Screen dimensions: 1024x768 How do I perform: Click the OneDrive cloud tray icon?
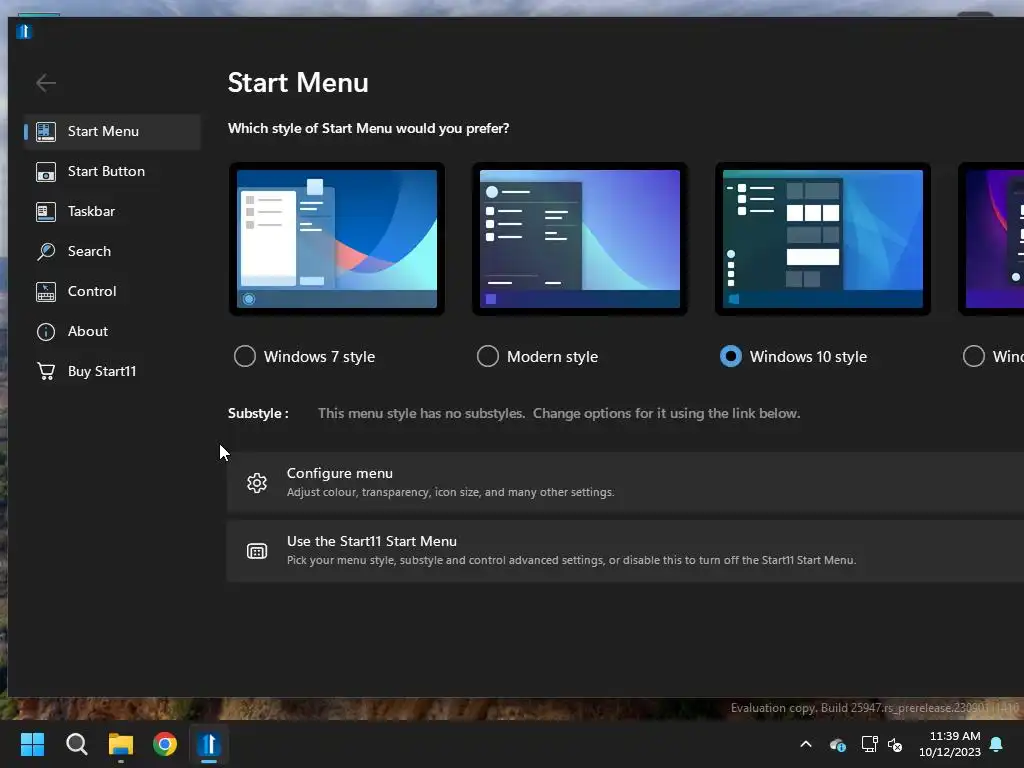[838, 744]
